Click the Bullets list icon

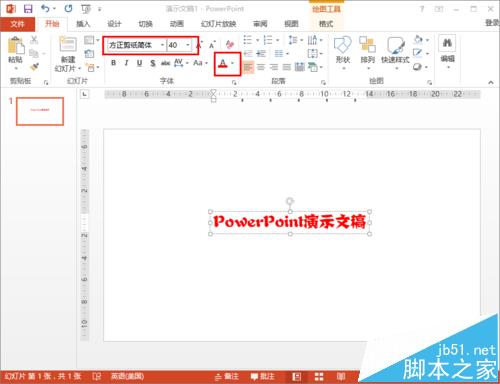point(248,40)
